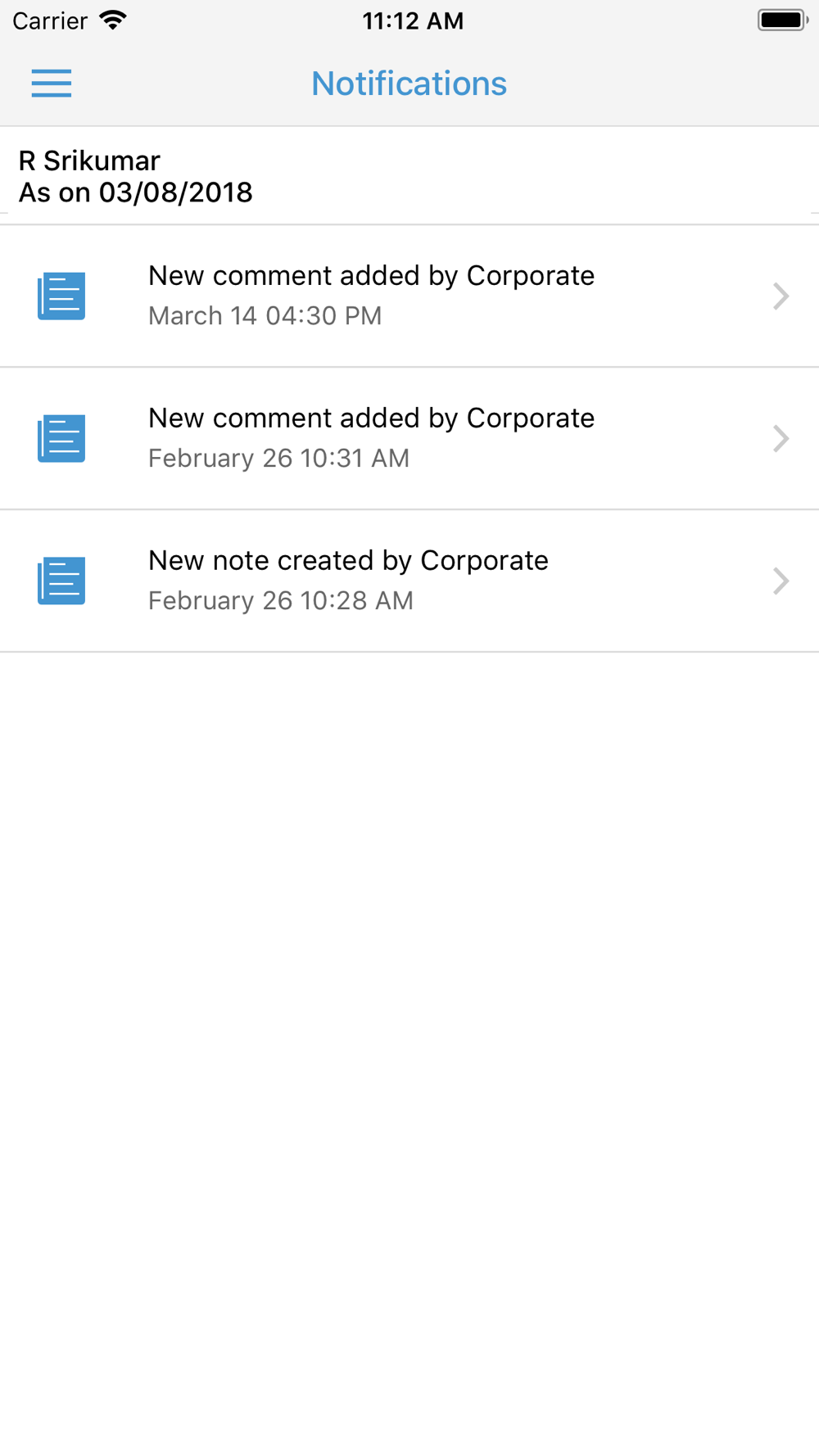Image resolution: width=819 pixels, height=1456 pixels.
Task: Tap the 11:12 AM status bar clock
Action: pos(414,20)
